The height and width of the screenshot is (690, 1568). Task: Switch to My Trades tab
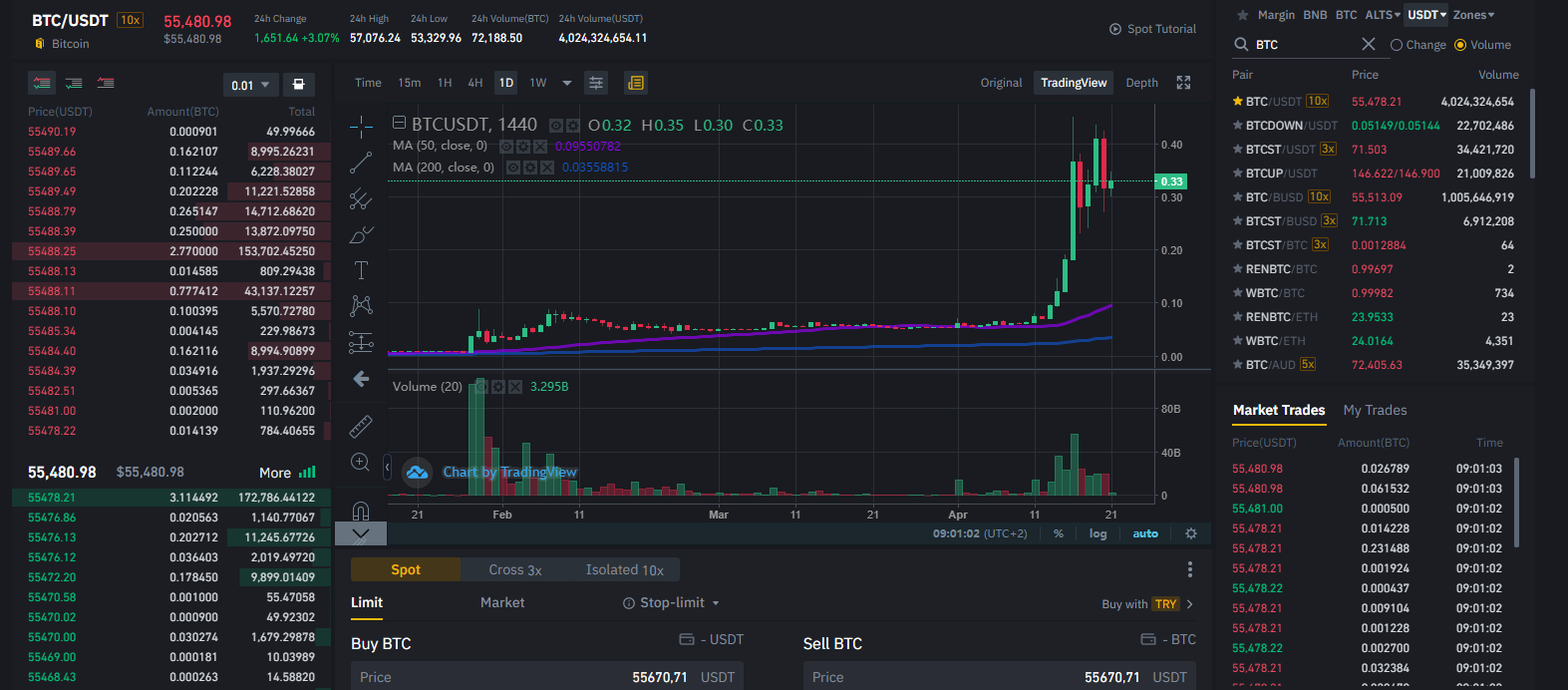(1375, 410)
